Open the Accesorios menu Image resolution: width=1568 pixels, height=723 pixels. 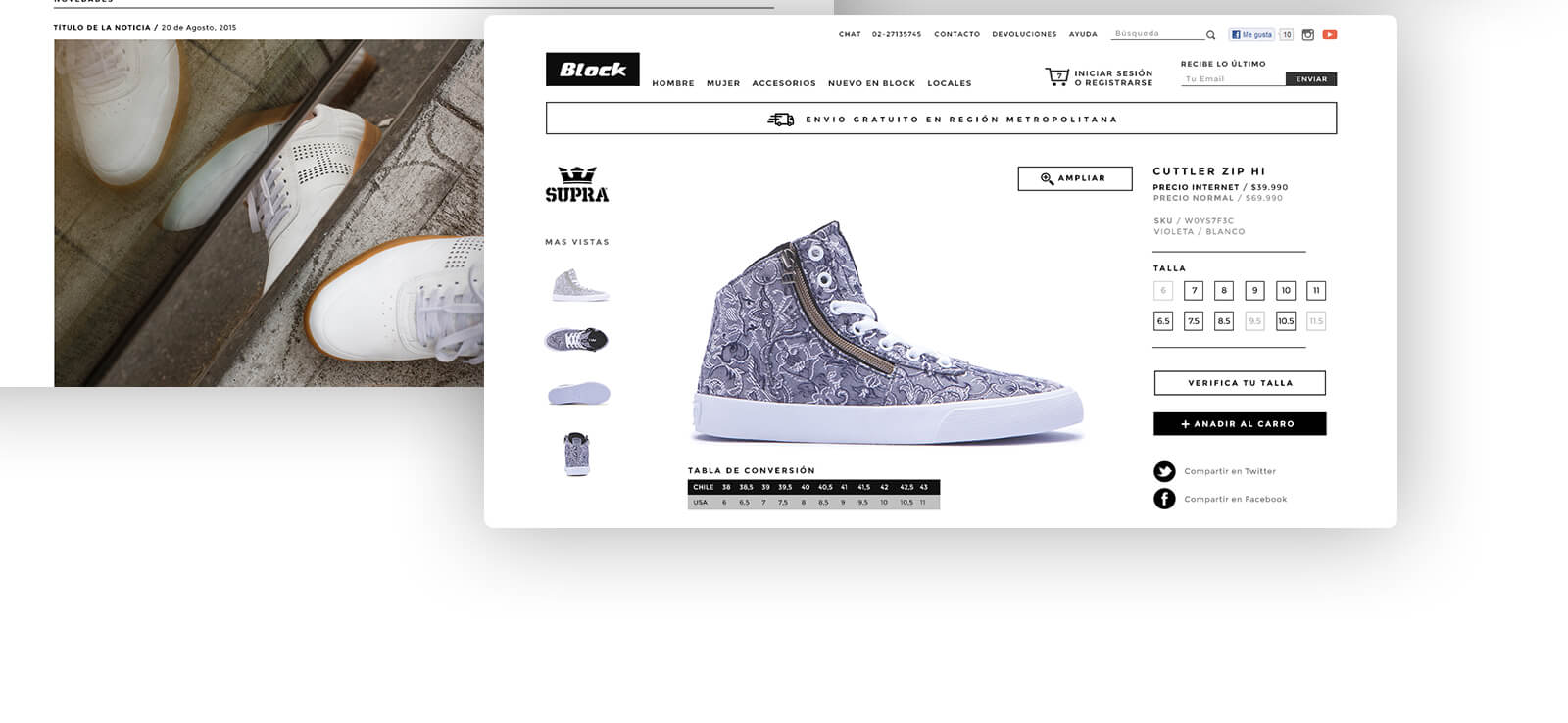pyautogui.click(x=784, y=83)
